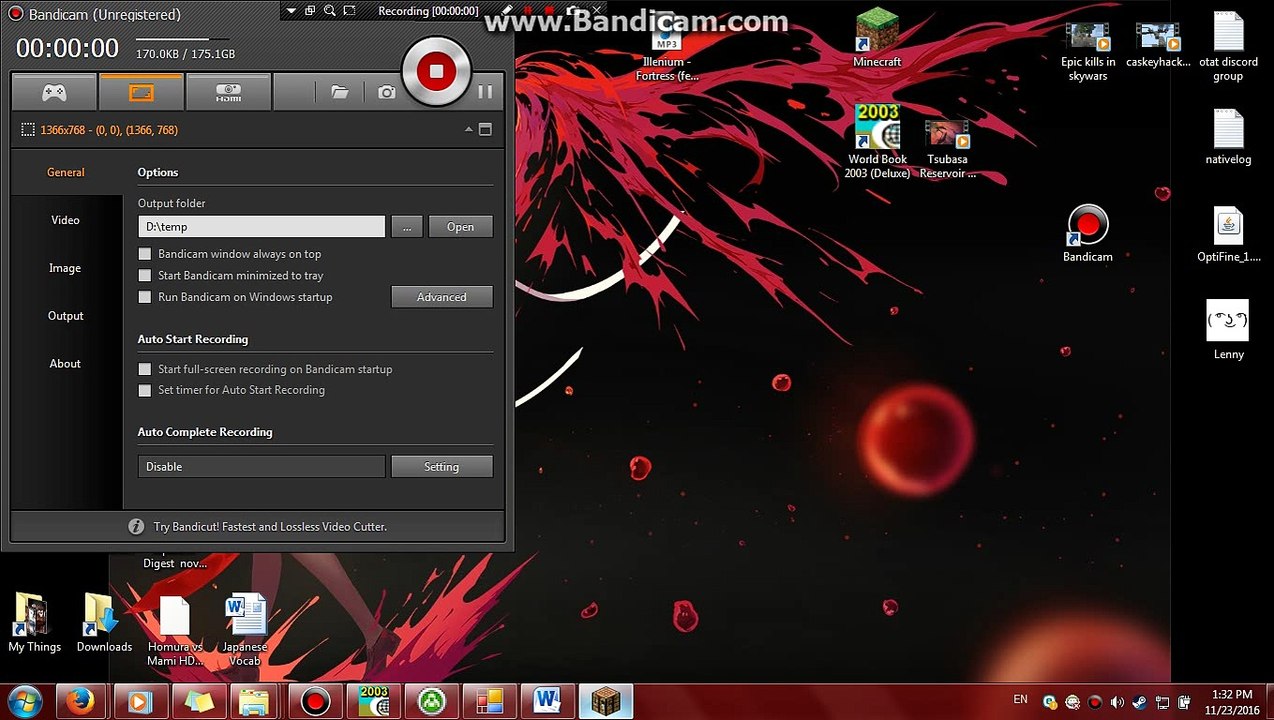Viewport: 1274px width, 720px height.
Task: Click the dashed rectangle area selection icon
Action: [28, 130]
